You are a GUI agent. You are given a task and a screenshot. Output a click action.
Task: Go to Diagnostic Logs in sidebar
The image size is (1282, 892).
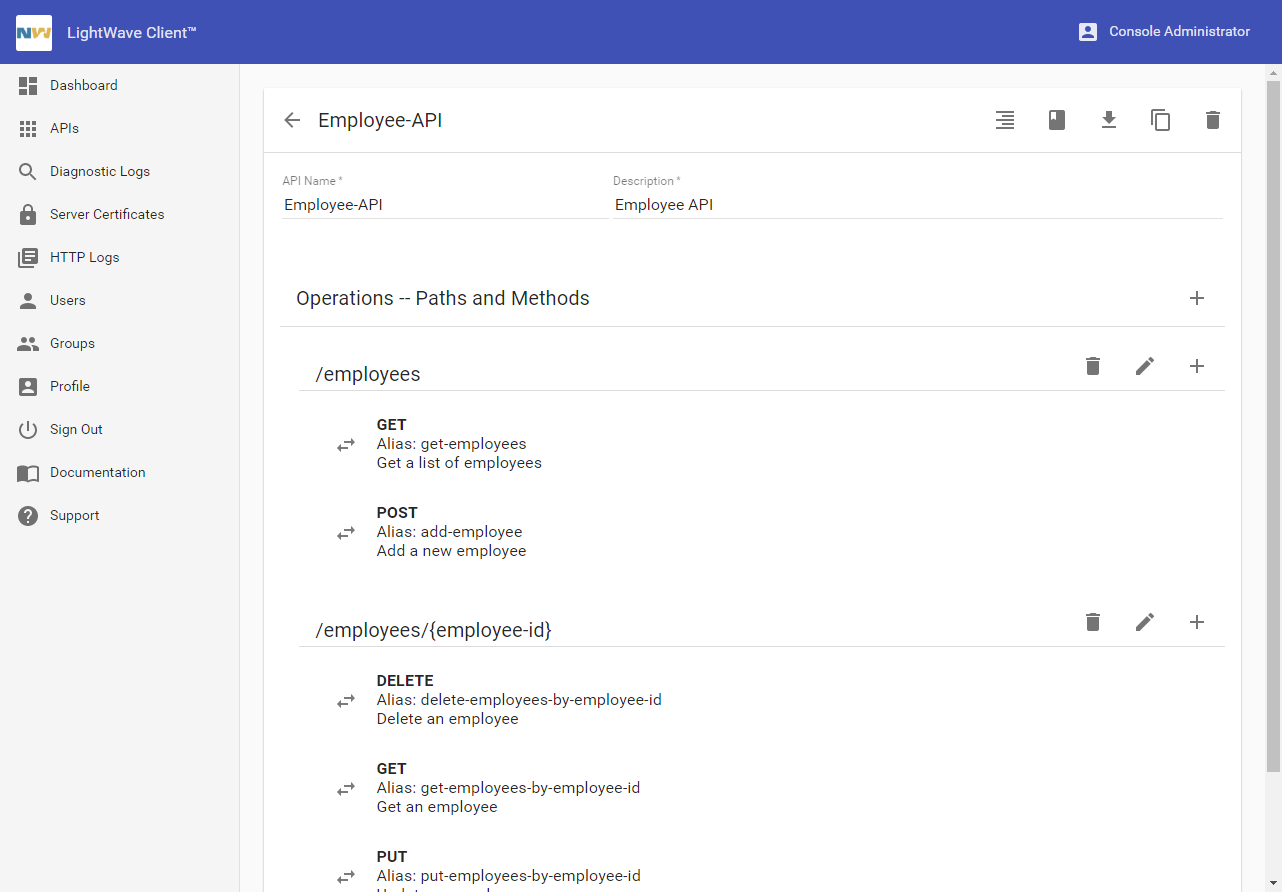(x=99, y=172)
